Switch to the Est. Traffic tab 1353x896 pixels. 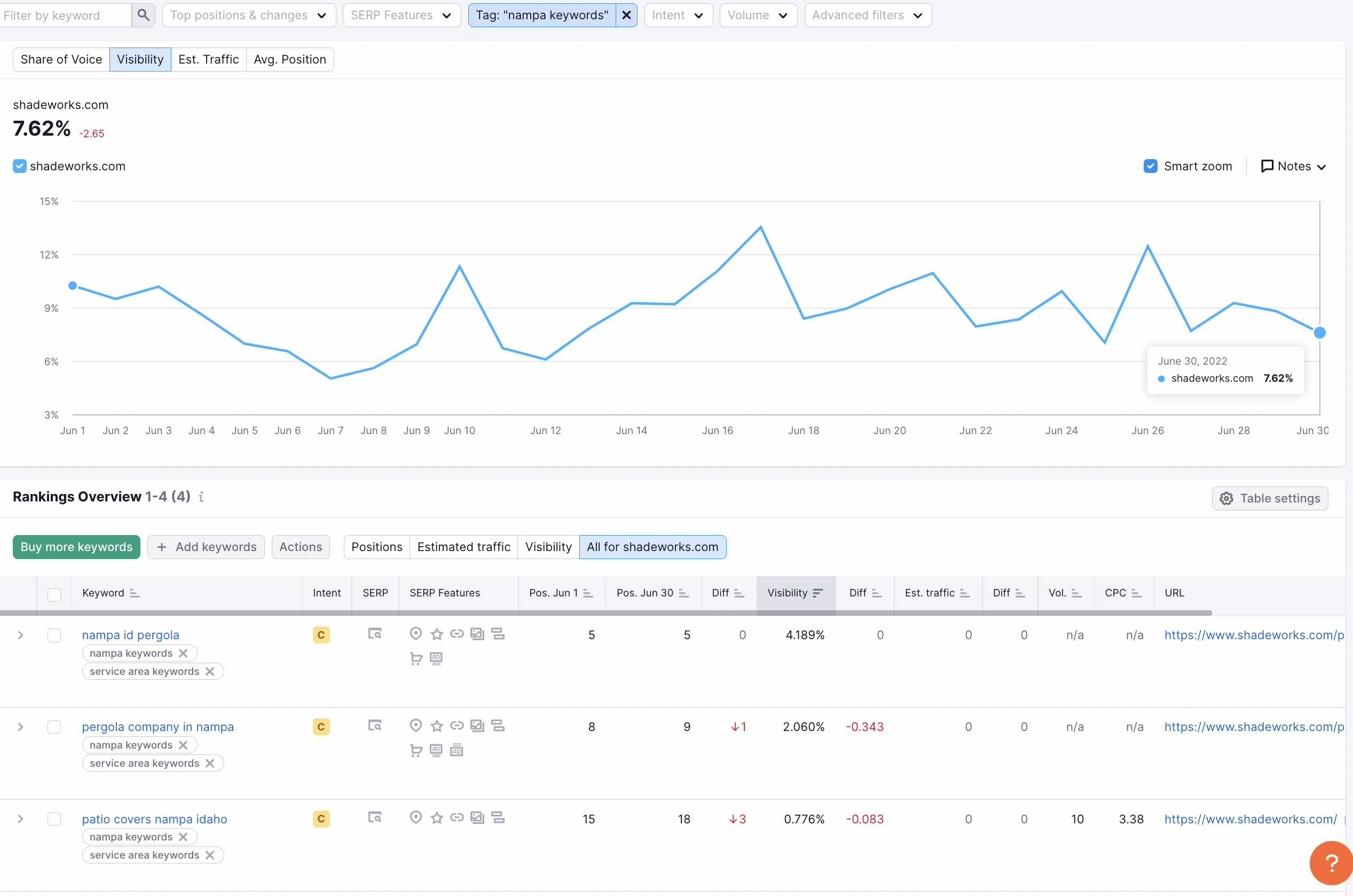point(209,59)
